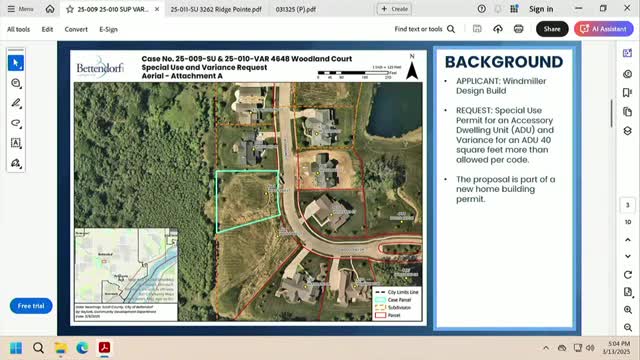Viewport: 640px width, 360px height.
Task: Click the Free trial button
Action: (x=31, y=306)
